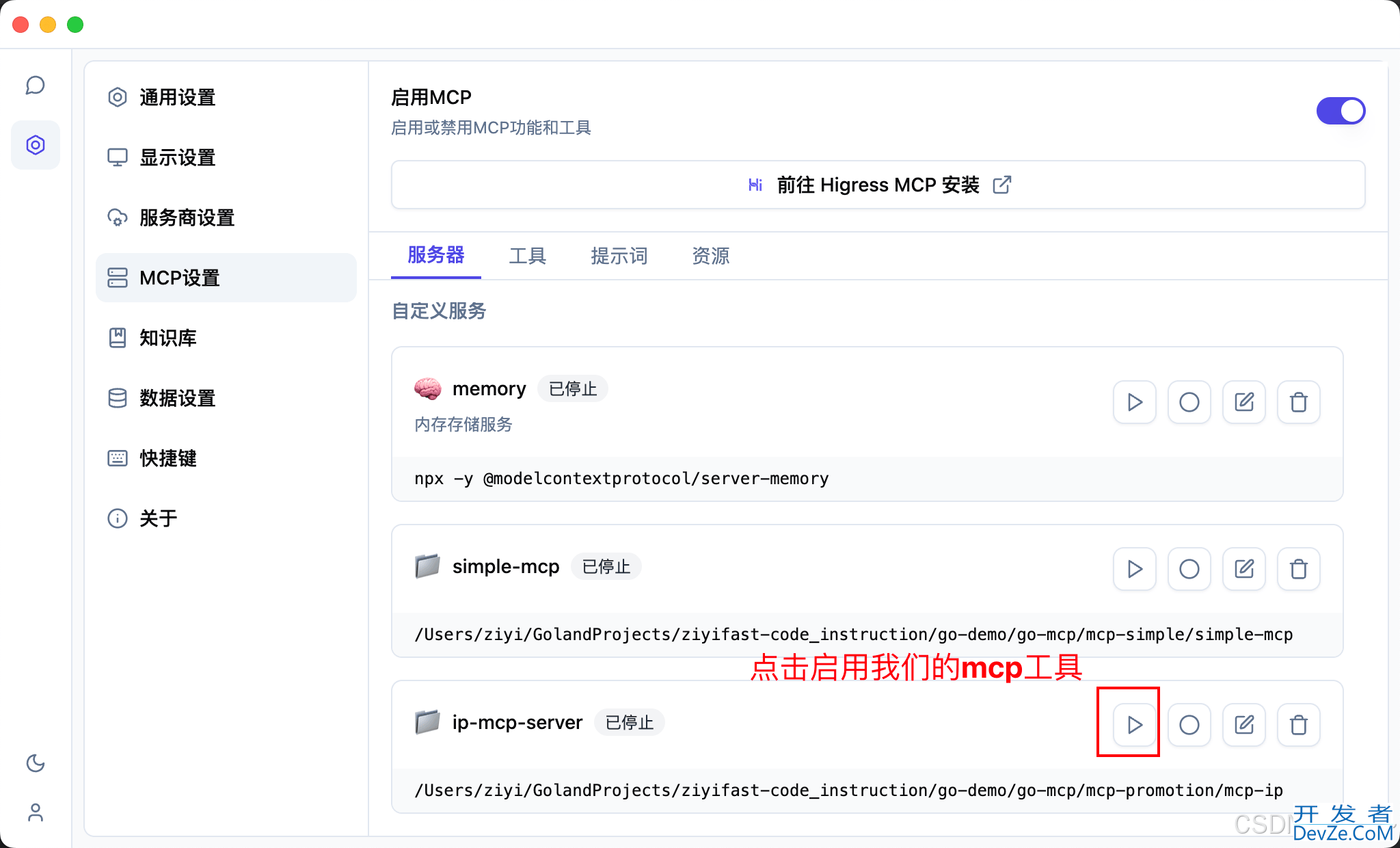Viewport: 1400px width, 848px height.
Task: Click the Higress Hi logo icon
Action: [755, 185]
